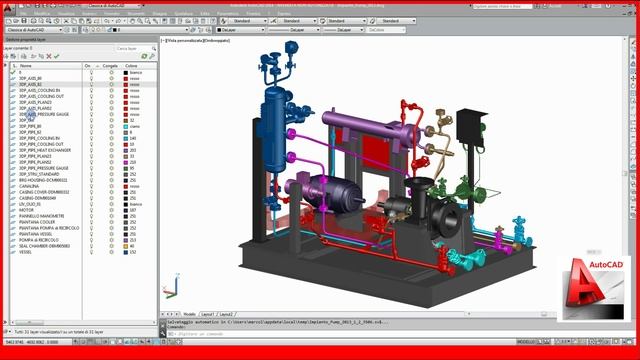
Task: Click the Save diskette toolbar icon
Action: 24,21
